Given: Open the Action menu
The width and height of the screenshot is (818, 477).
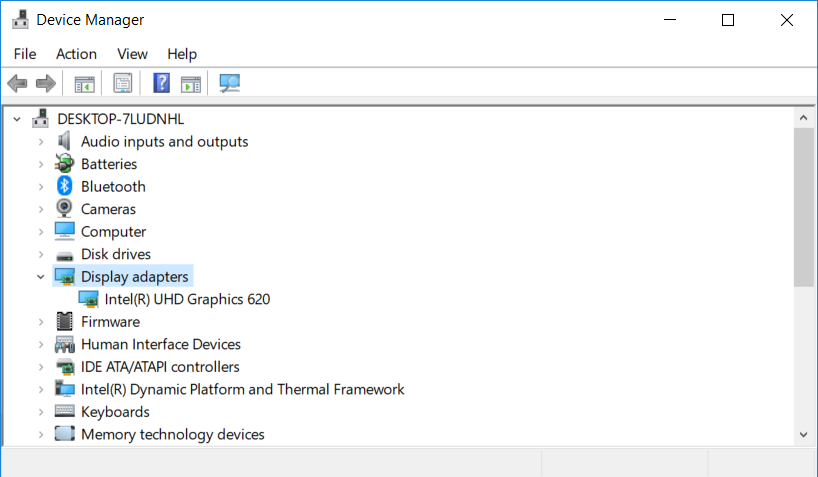Looking at the screenshot, I should point(76,54).
